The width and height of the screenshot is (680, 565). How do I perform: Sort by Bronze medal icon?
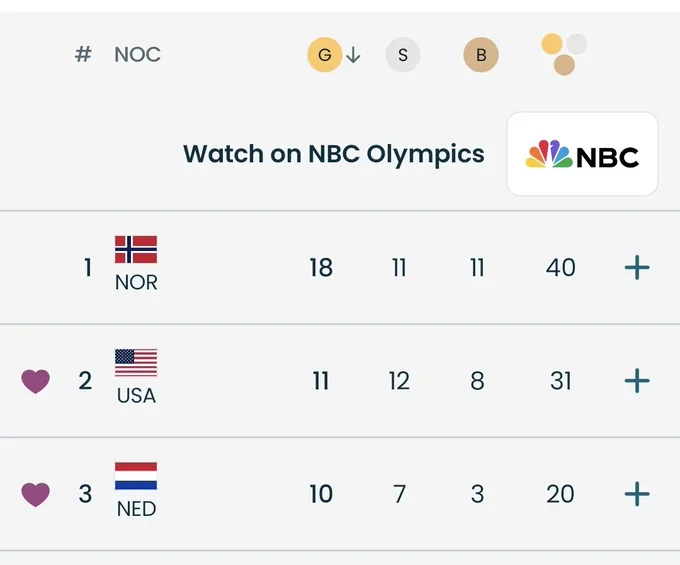(x=481, y=55)
